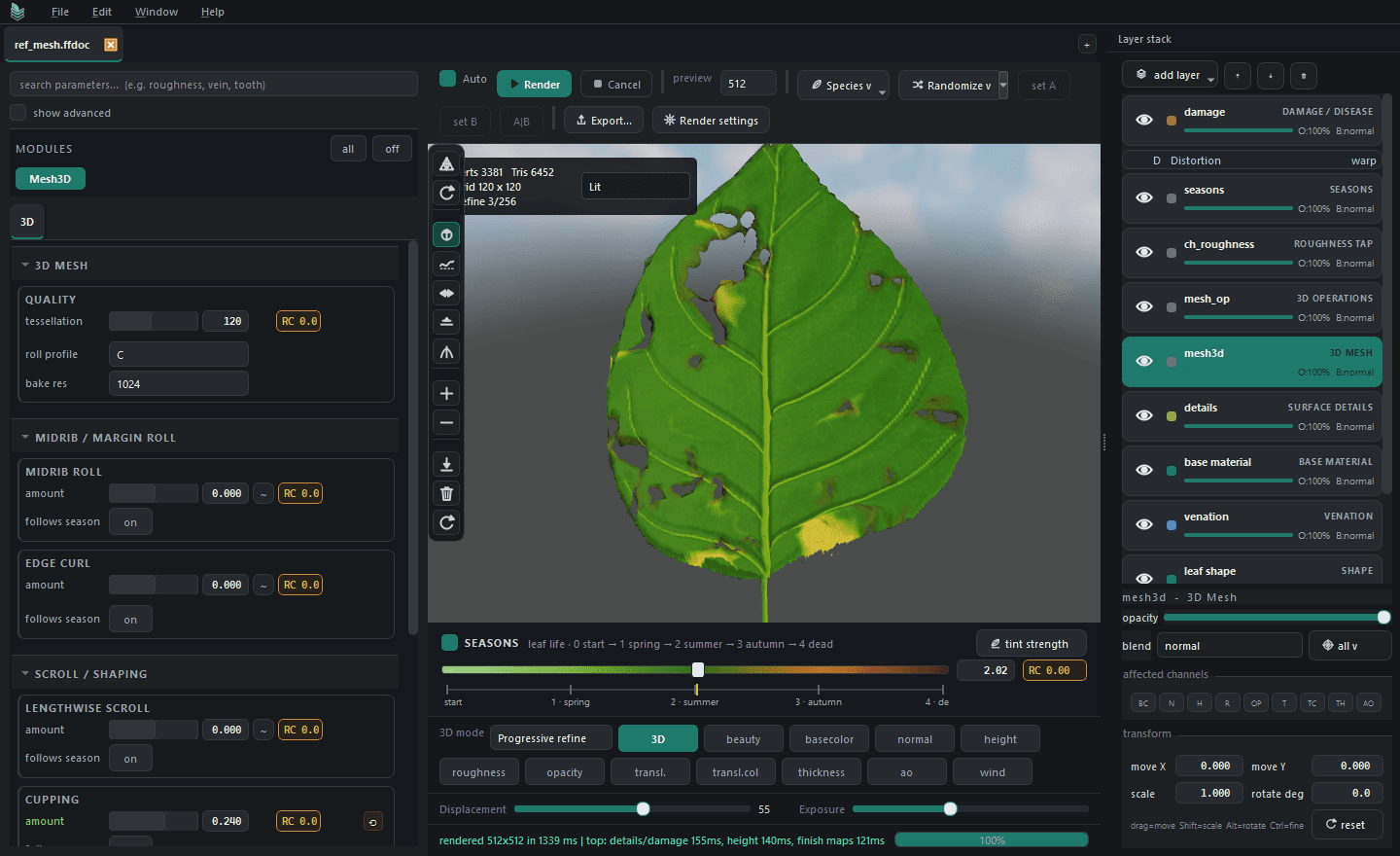Hide the mesh3d layer with its eye icon
Image resolution: width=1400 pixels, height=856 pixels.
coord(1144,361)
